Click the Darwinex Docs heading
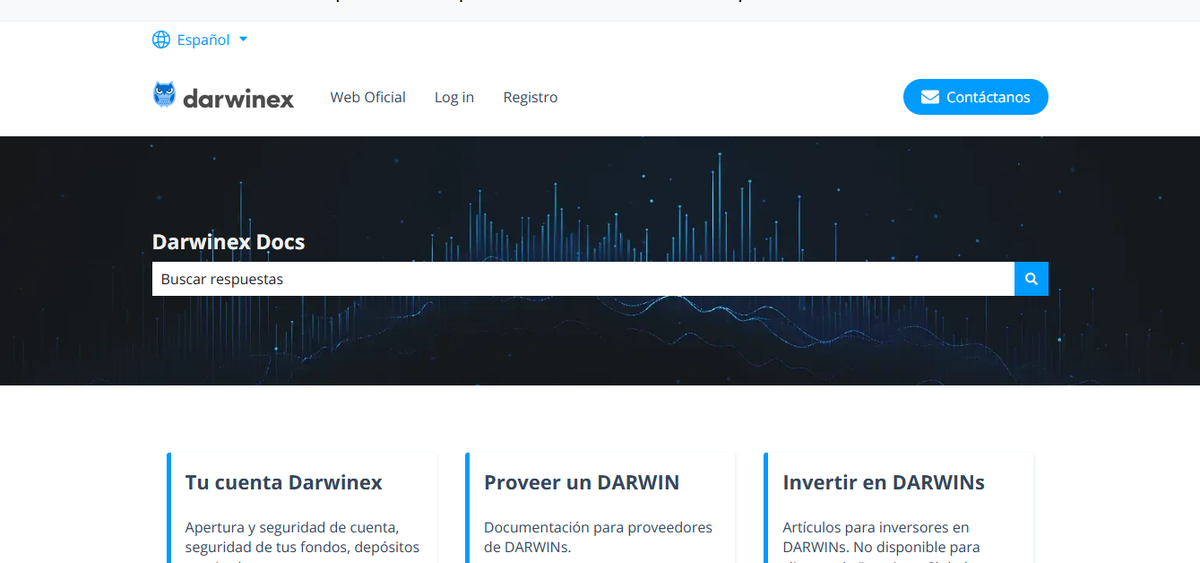 point(228,242)
